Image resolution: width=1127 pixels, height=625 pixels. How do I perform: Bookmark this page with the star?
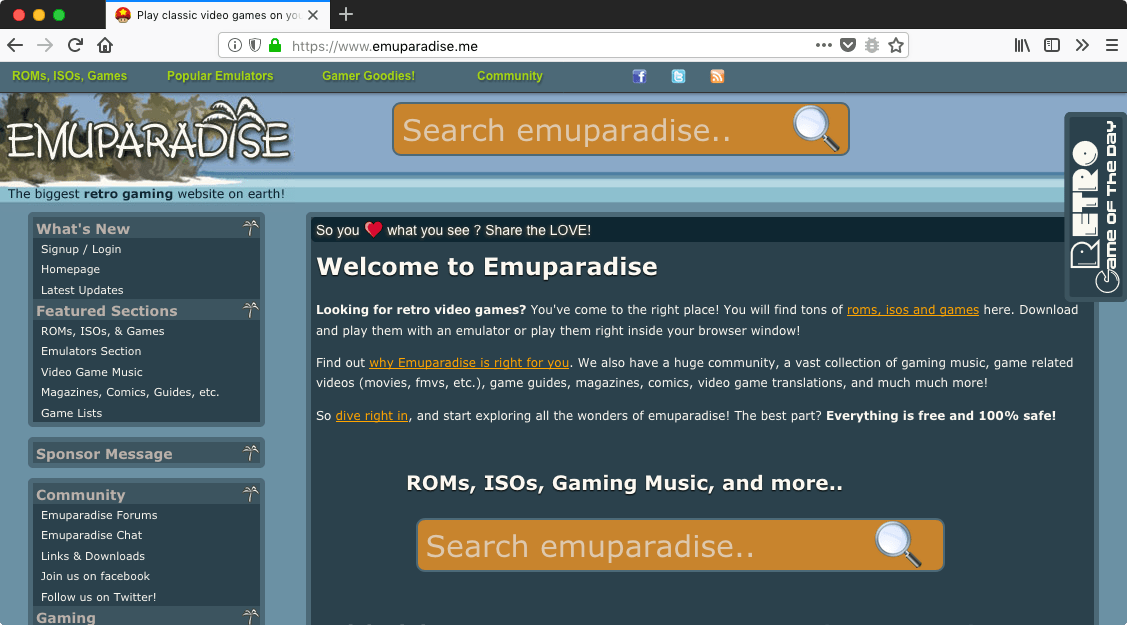point(896,45)
